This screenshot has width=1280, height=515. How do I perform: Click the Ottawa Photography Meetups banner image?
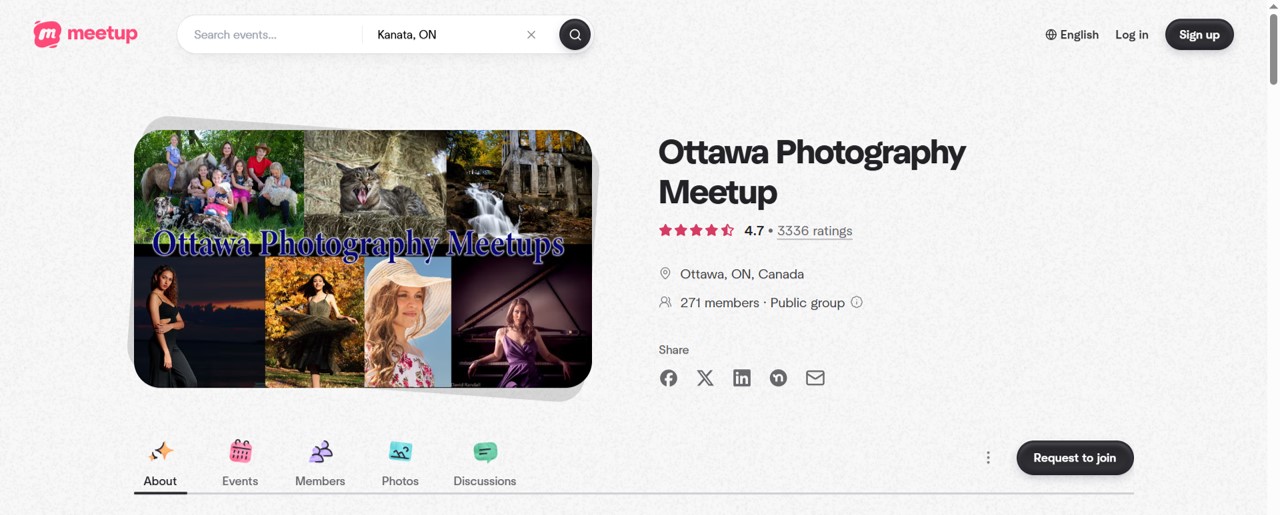363,258
